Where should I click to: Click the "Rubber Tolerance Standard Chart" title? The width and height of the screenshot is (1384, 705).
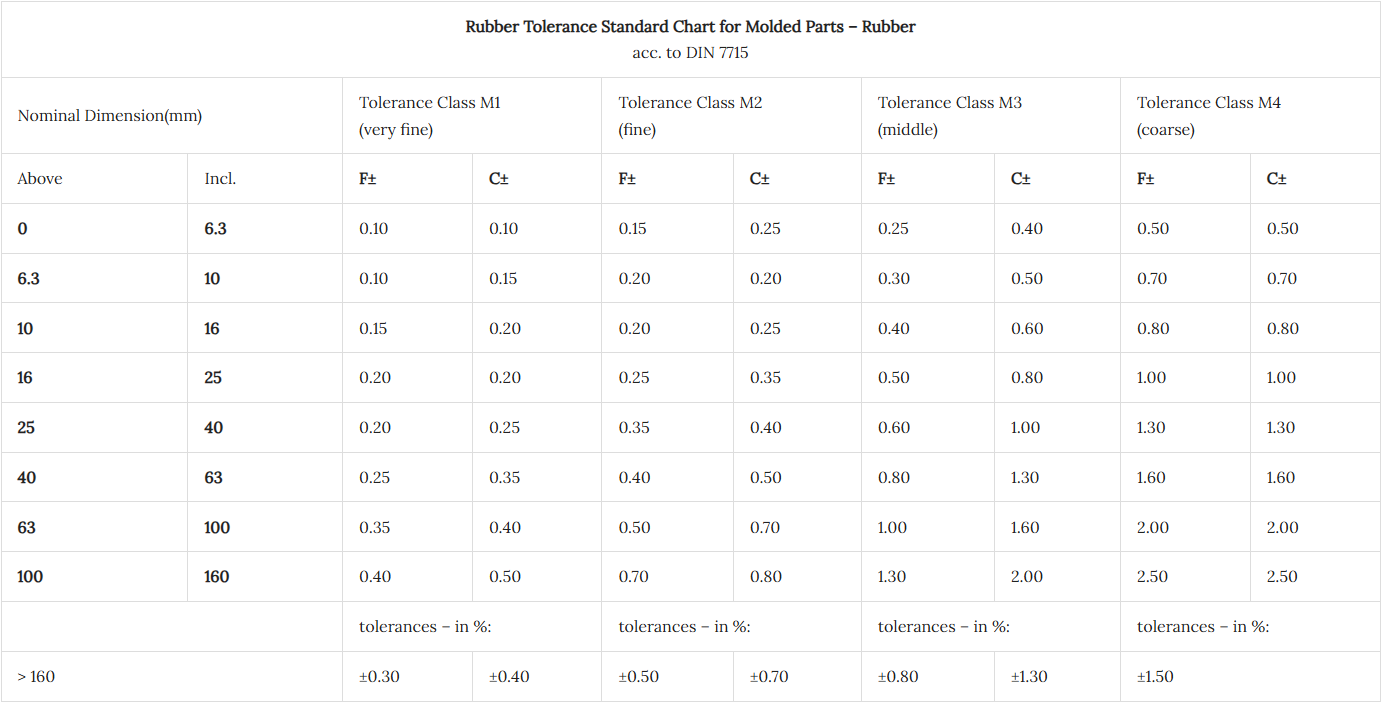690,27
